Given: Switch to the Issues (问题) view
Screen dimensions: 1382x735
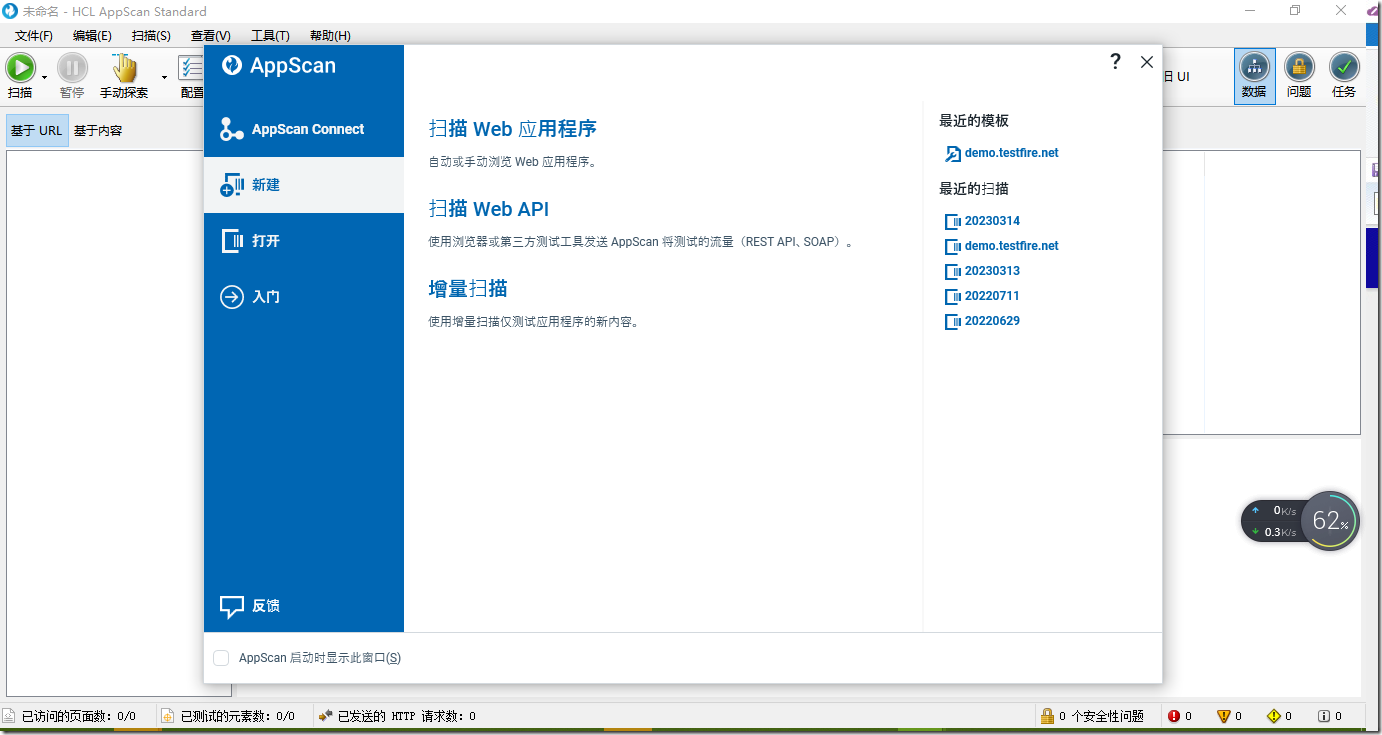Looking at the screenshot, I should click(1299, 76).
